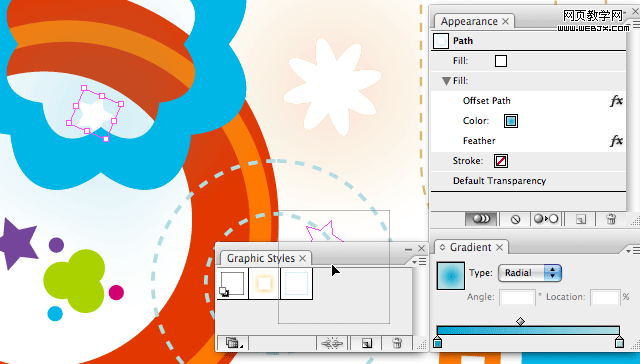Click the Feather effect entry
This screenshot has width=640, height=364.
479,141
